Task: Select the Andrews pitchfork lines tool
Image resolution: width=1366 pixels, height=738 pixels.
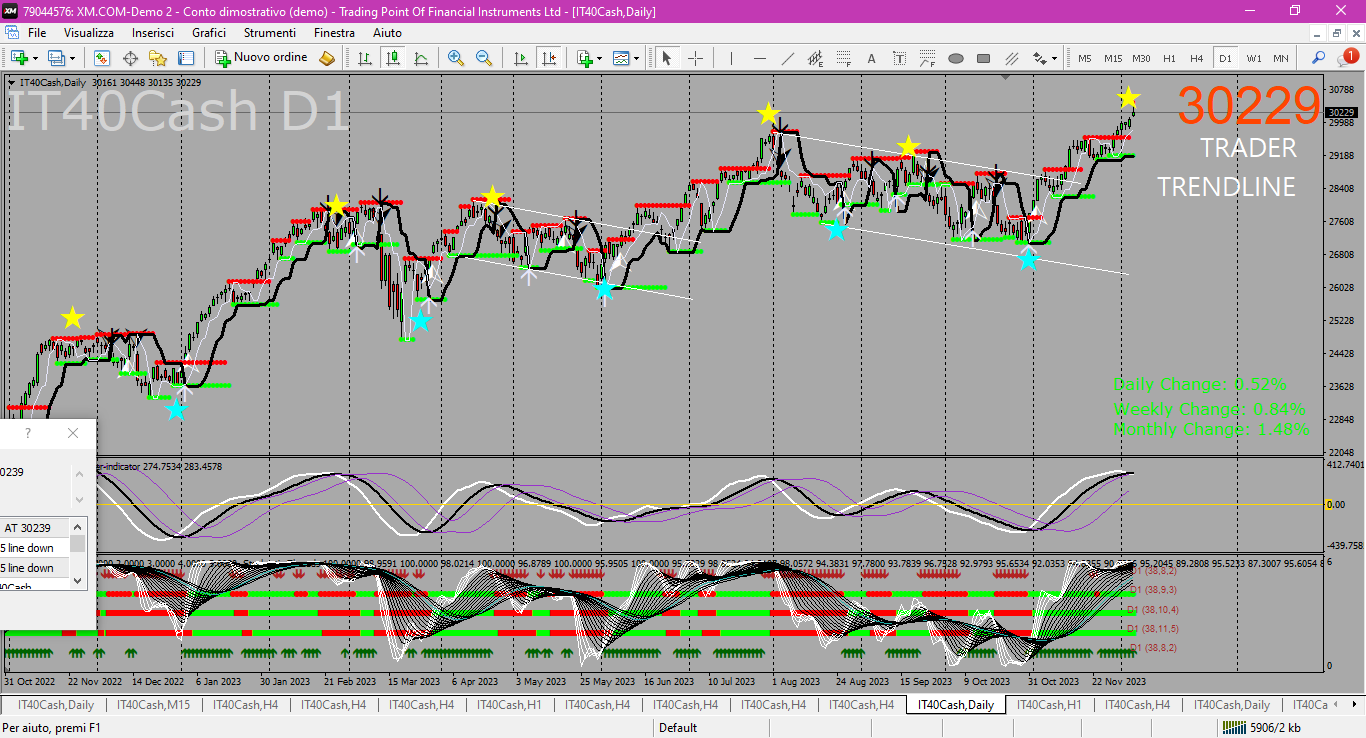Action: pyautogui.click(x=1011, y=58)
